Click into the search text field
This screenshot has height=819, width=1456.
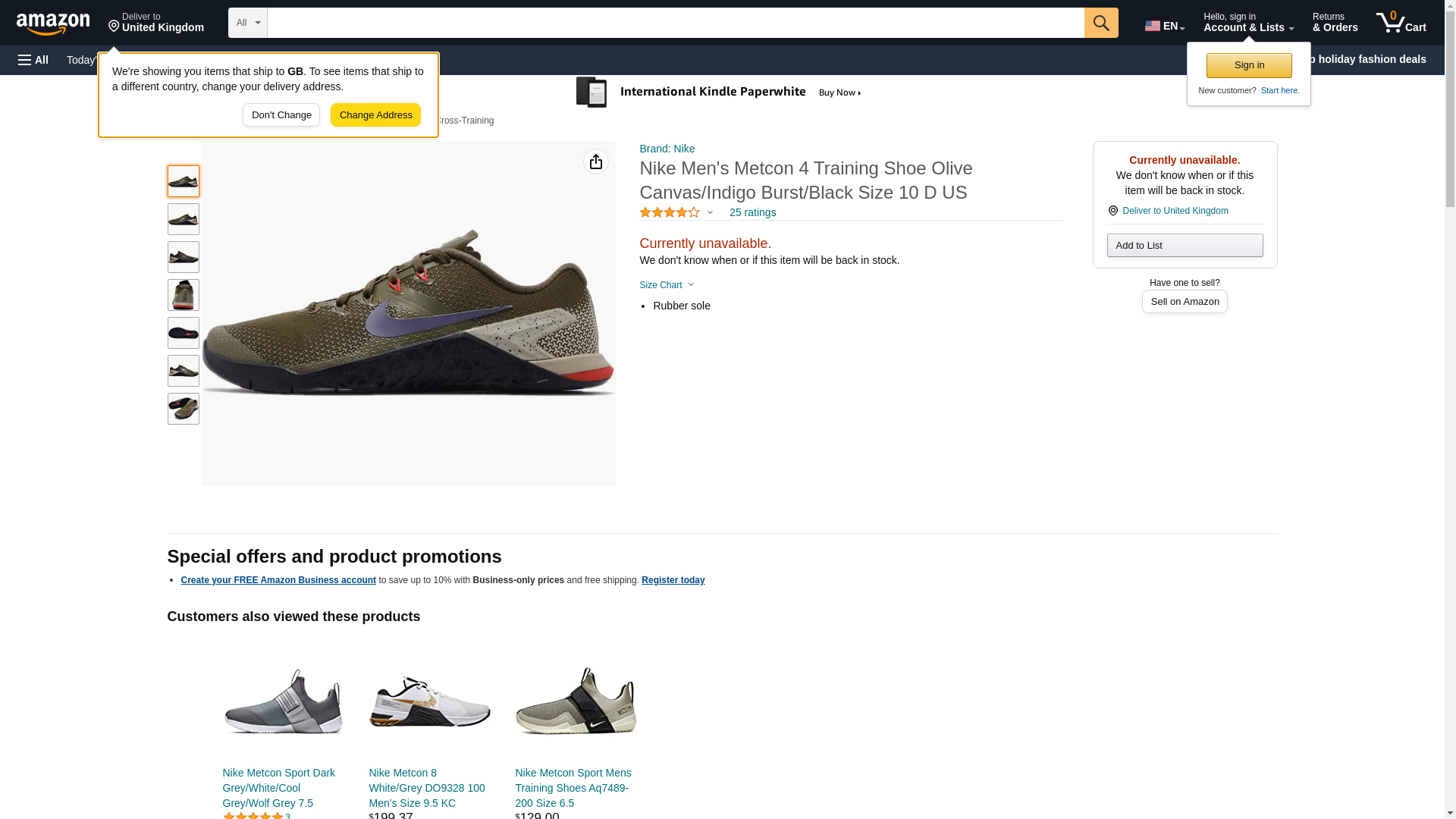click(x=675, y=23)
